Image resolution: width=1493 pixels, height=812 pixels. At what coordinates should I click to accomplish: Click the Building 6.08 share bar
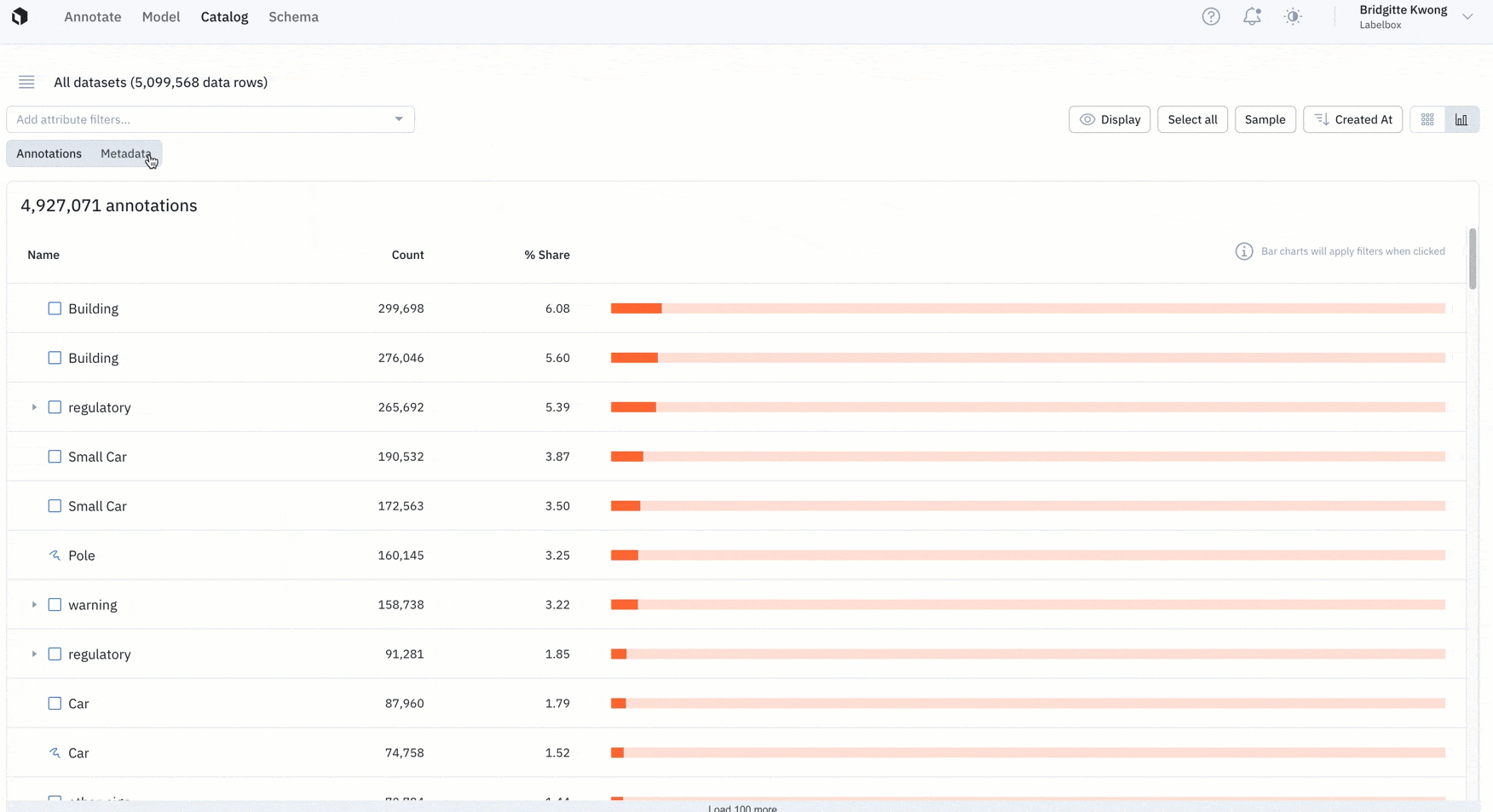[1028, 308]
